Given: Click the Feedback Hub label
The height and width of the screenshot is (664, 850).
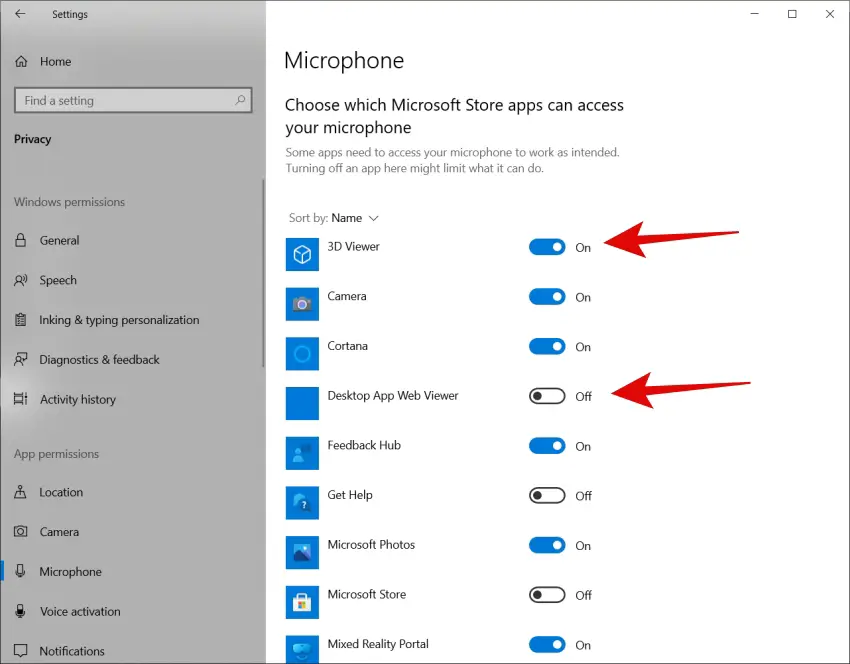Looking at the screenshot, I should [364, 445].
